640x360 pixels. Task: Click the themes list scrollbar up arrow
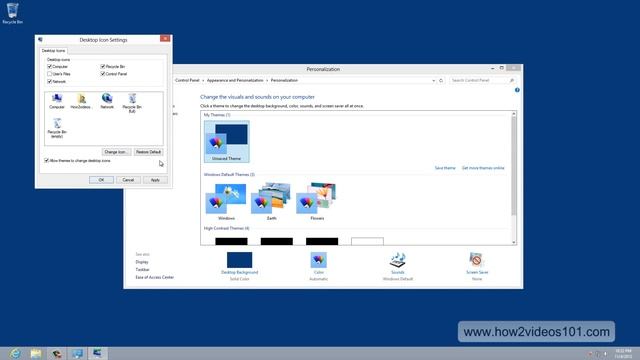[x=514, y=114]
